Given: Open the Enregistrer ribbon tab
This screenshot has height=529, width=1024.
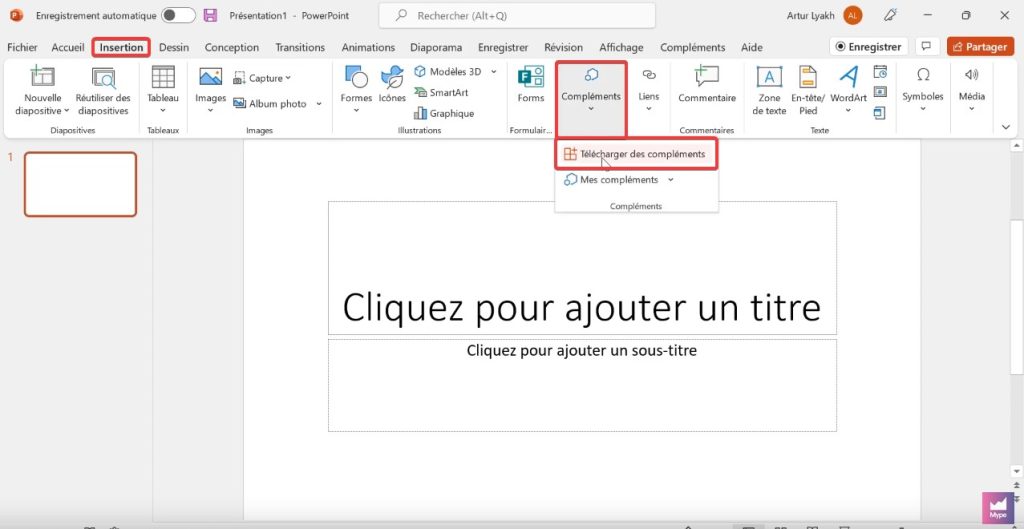Looking at the screenshot, I should [503, 47].
